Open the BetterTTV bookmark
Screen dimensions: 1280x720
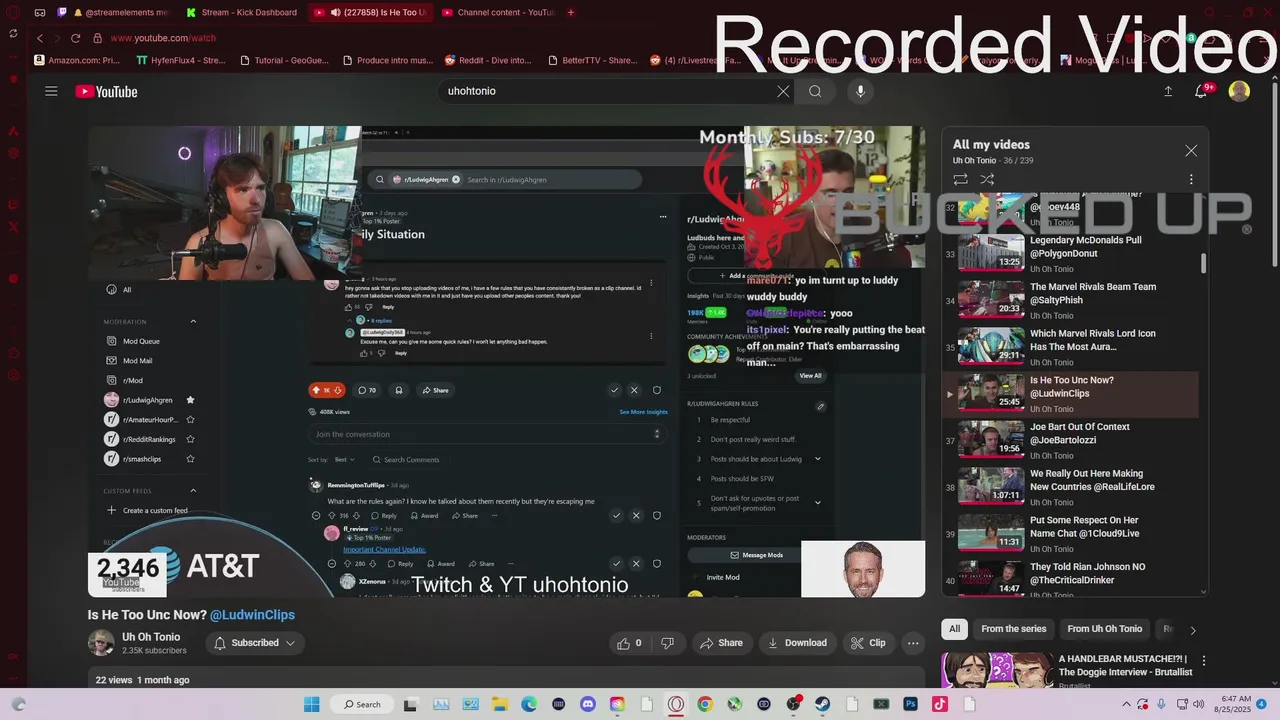[x=592, y=60]
